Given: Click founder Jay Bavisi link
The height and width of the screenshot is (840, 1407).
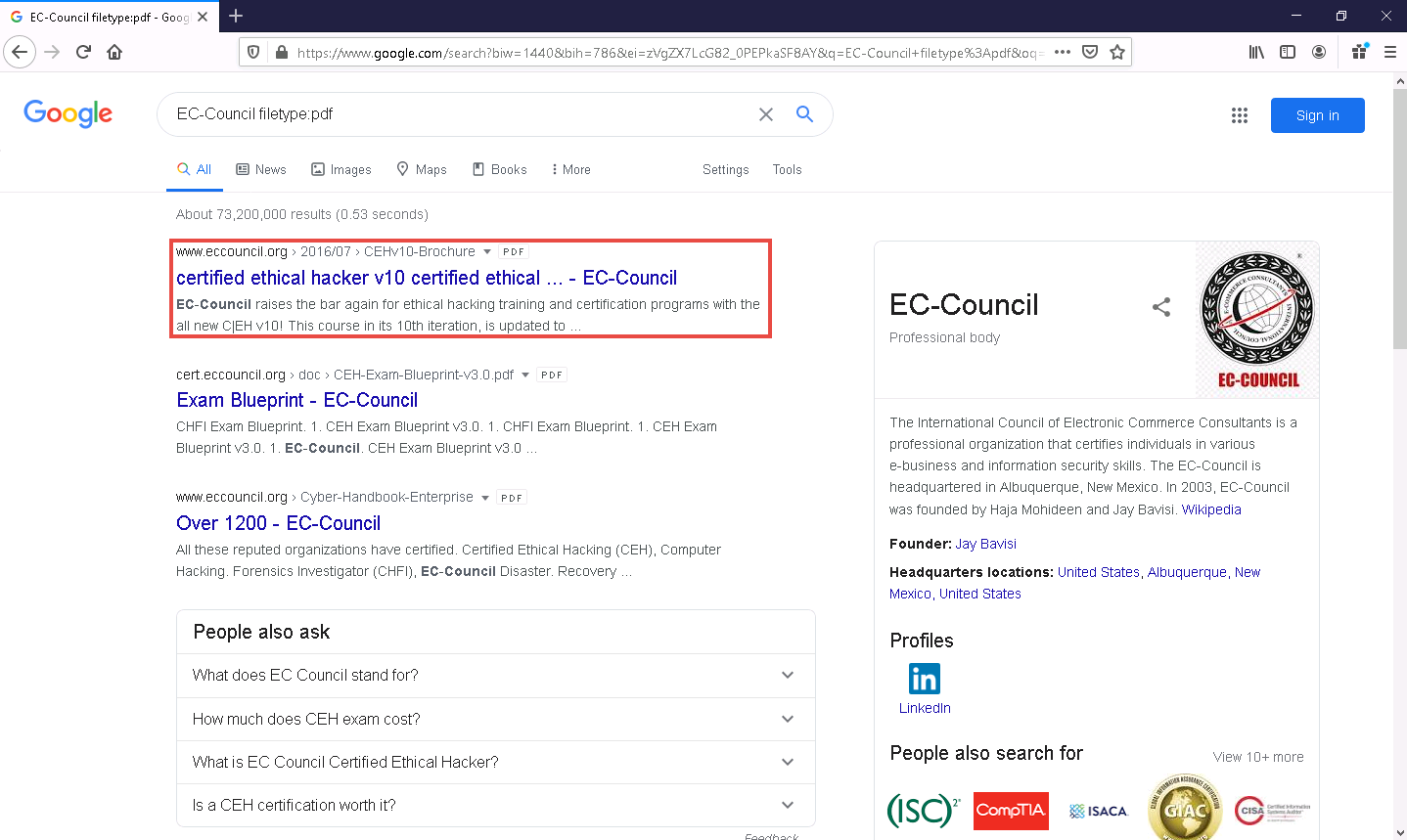Looking at the screenshot, I should click(x=986, y=544).
